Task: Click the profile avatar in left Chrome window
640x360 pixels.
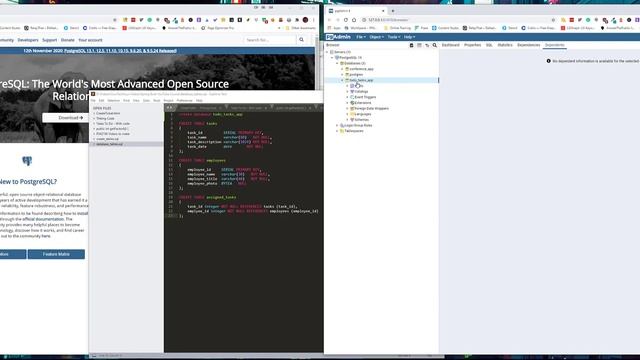Action: click(x=305, y=20)
